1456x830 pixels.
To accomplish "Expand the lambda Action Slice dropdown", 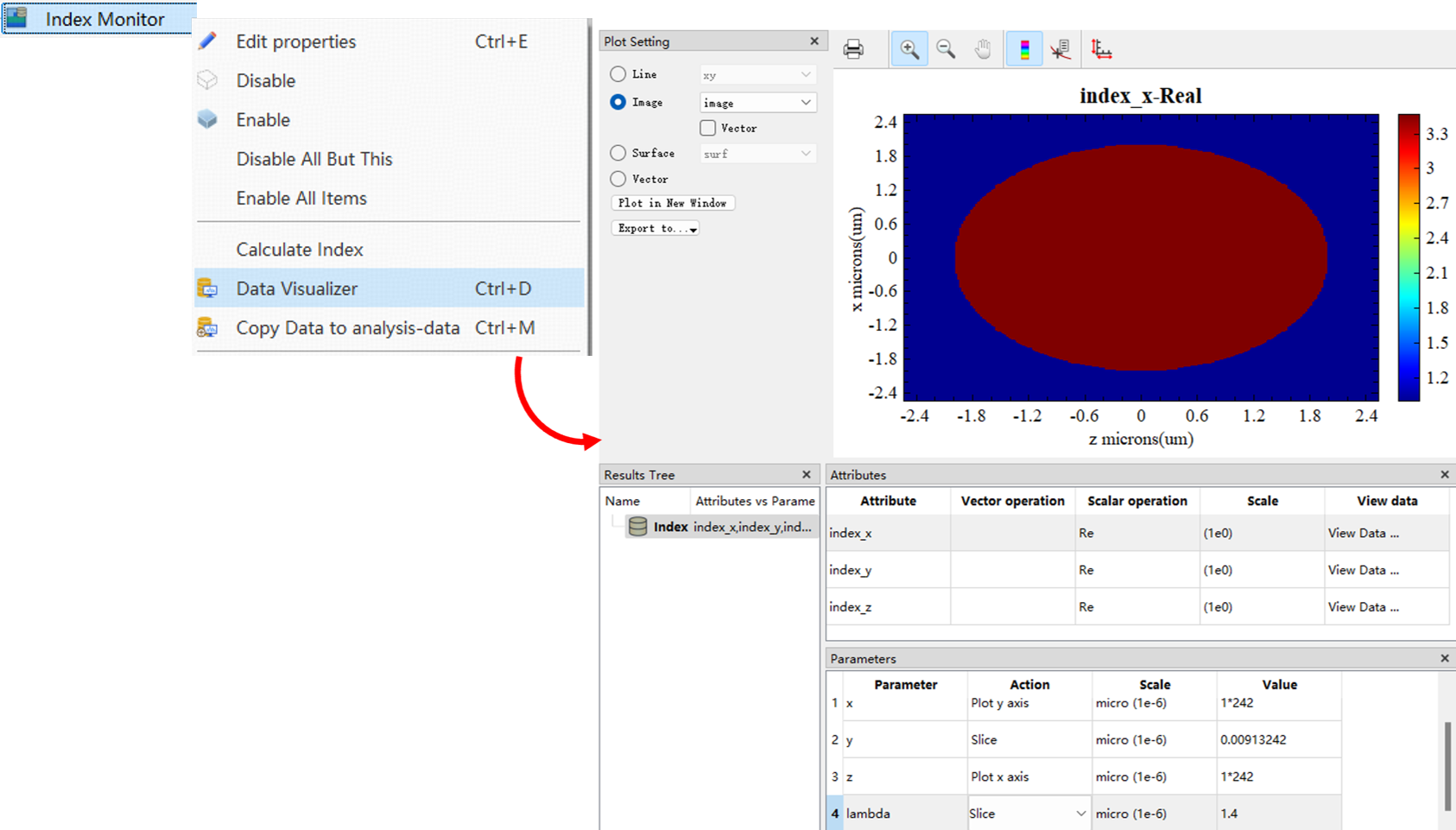I will [1080, 814].
